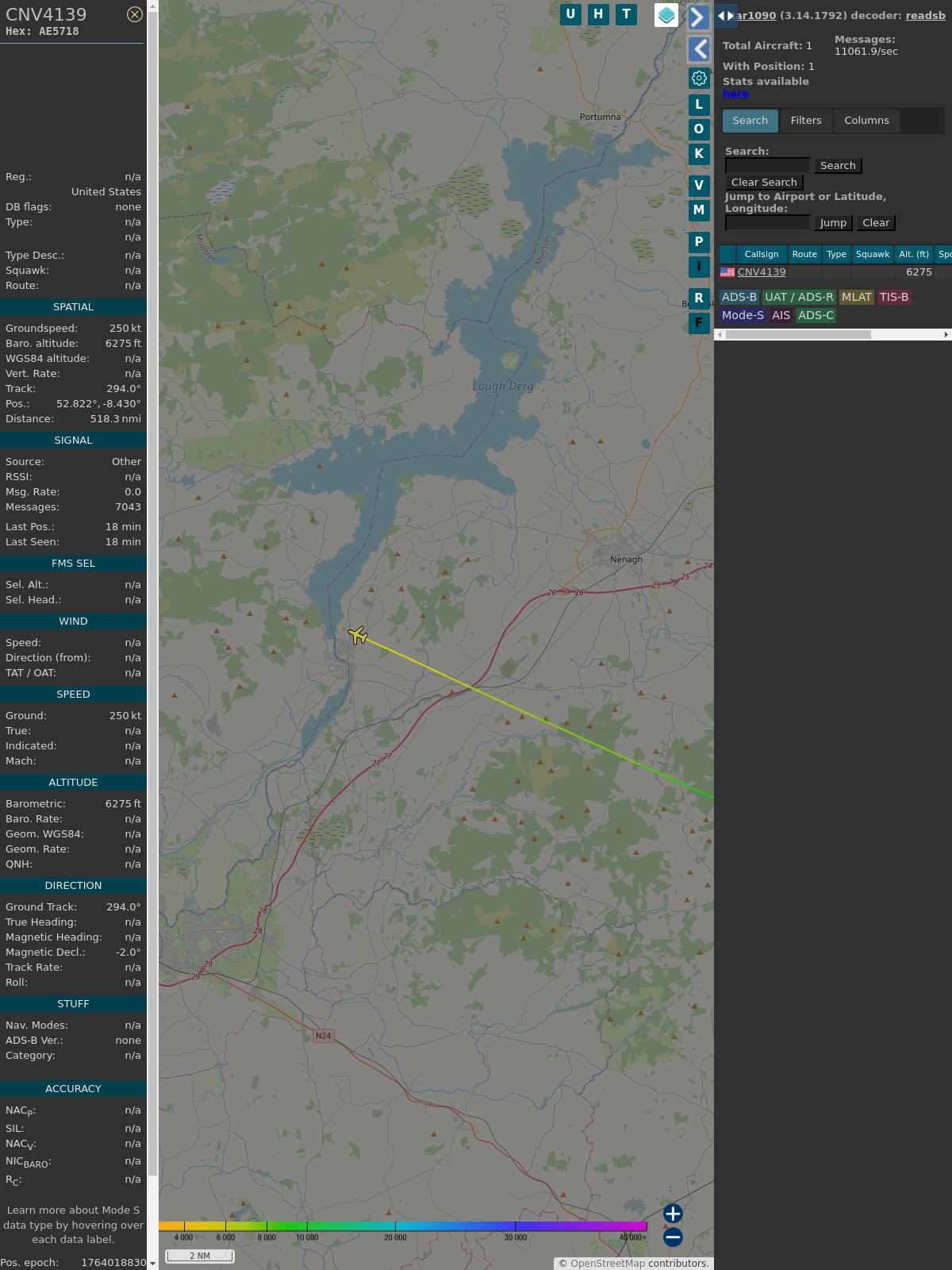Toggle the MLAT source legend

(x=857, y=297)
